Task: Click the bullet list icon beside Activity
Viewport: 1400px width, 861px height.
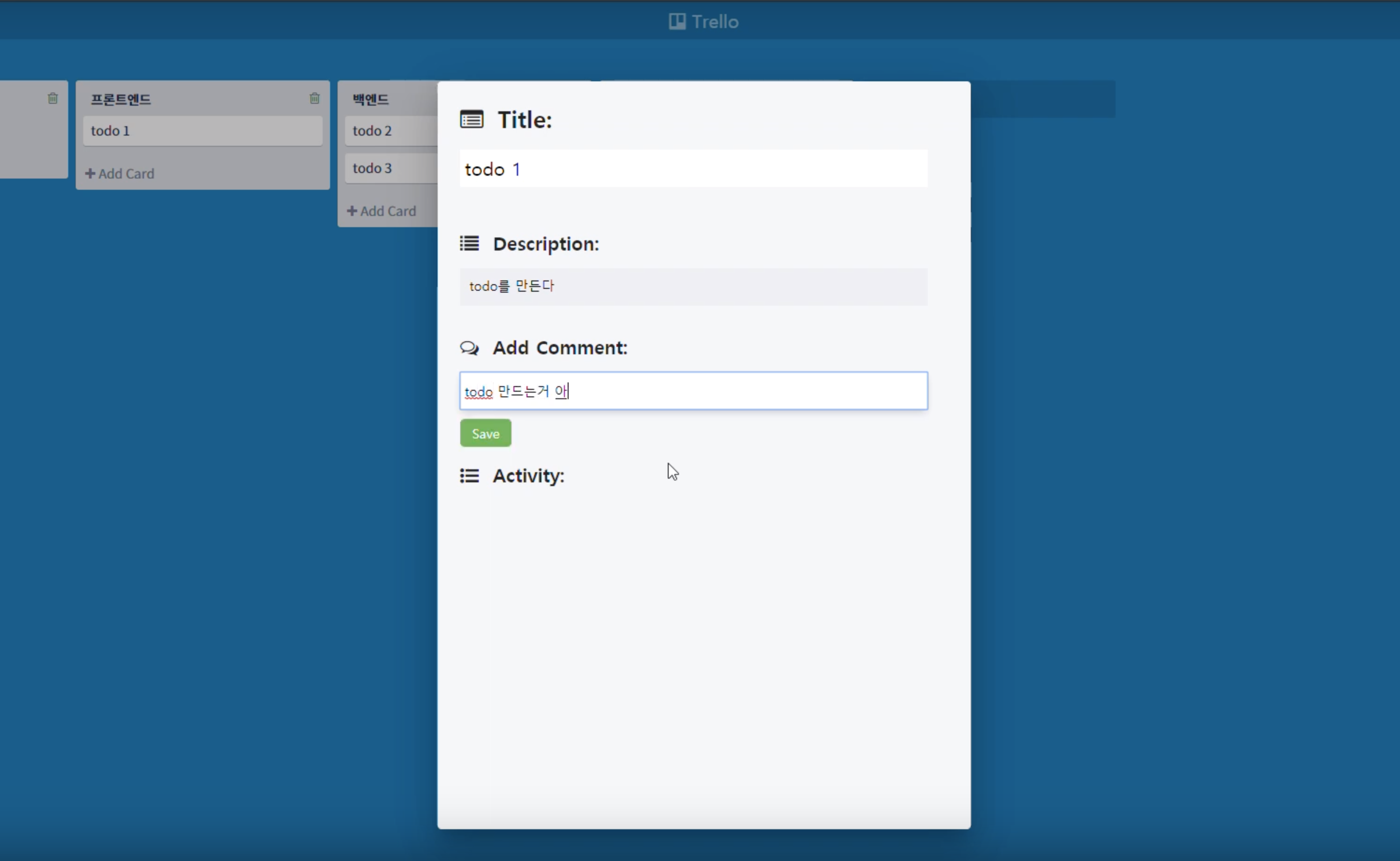Action: [469, 475]
